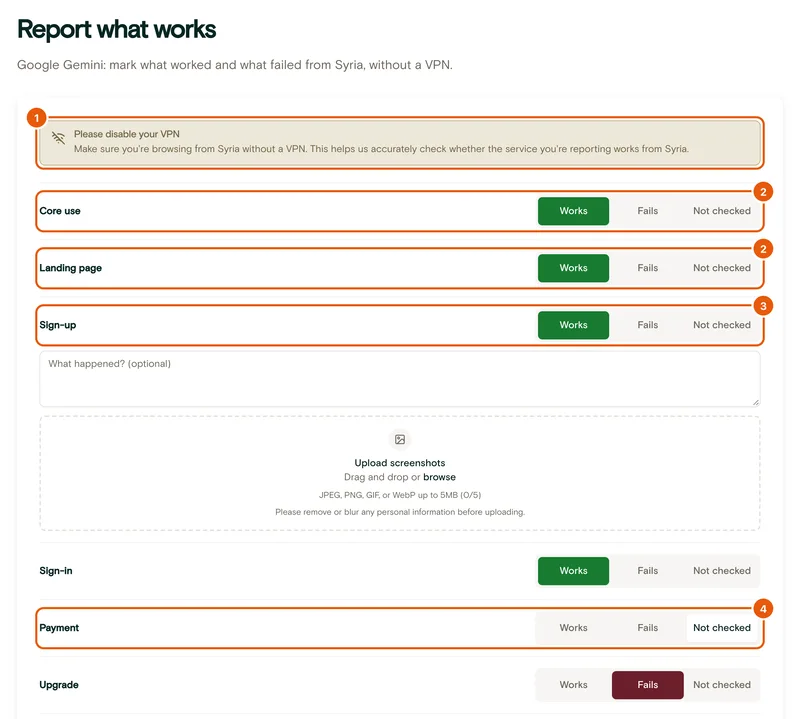Focus the What happened optional textarea
This screenshot has height=719, width=800.
coord(399,379)
